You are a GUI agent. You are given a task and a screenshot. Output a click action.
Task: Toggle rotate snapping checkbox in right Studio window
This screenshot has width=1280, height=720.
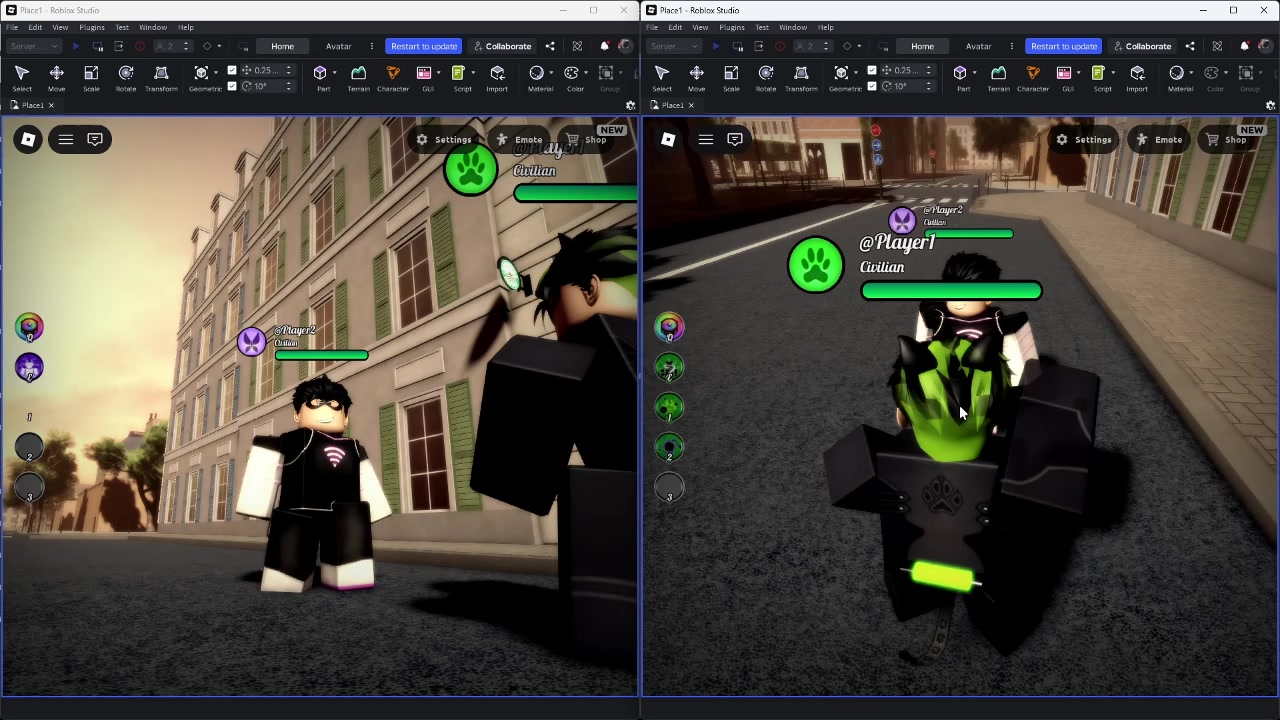pyautogui.click(x=872, y=86)
